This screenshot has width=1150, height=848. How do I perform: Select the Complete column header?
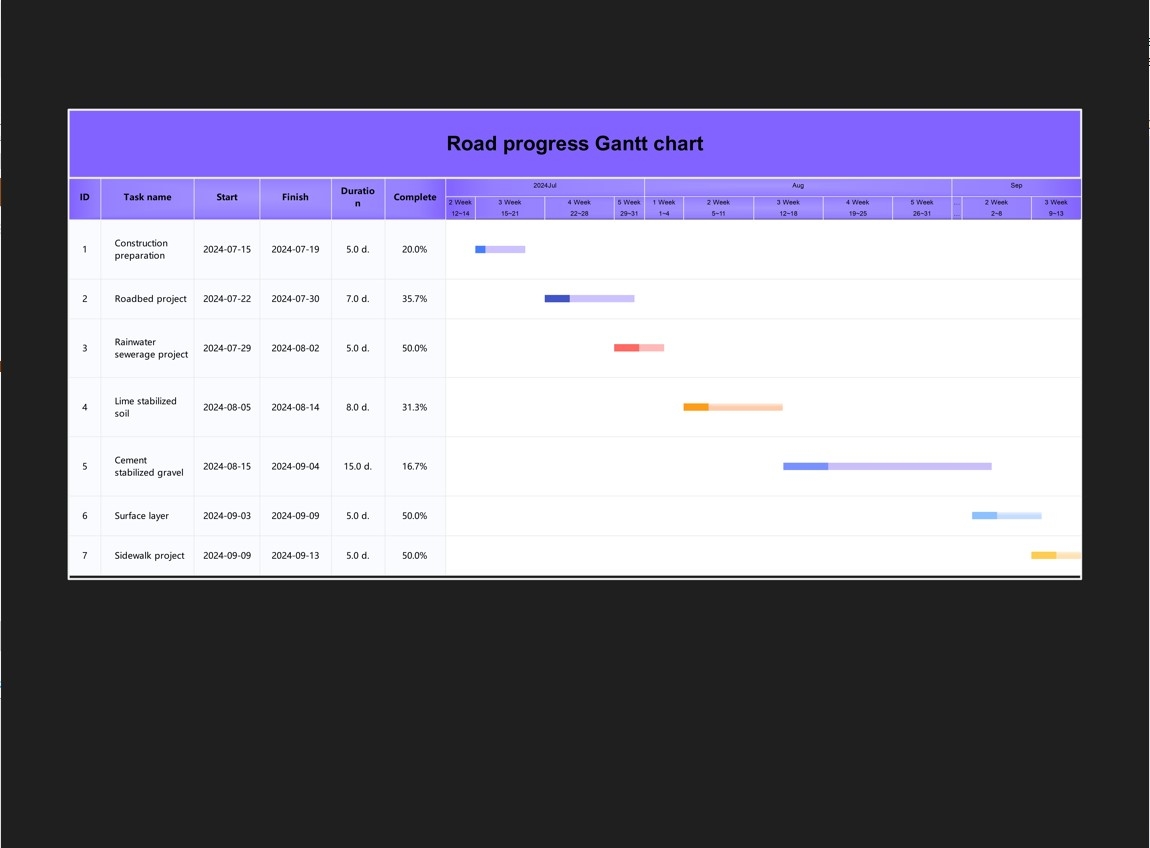point(415,198)
